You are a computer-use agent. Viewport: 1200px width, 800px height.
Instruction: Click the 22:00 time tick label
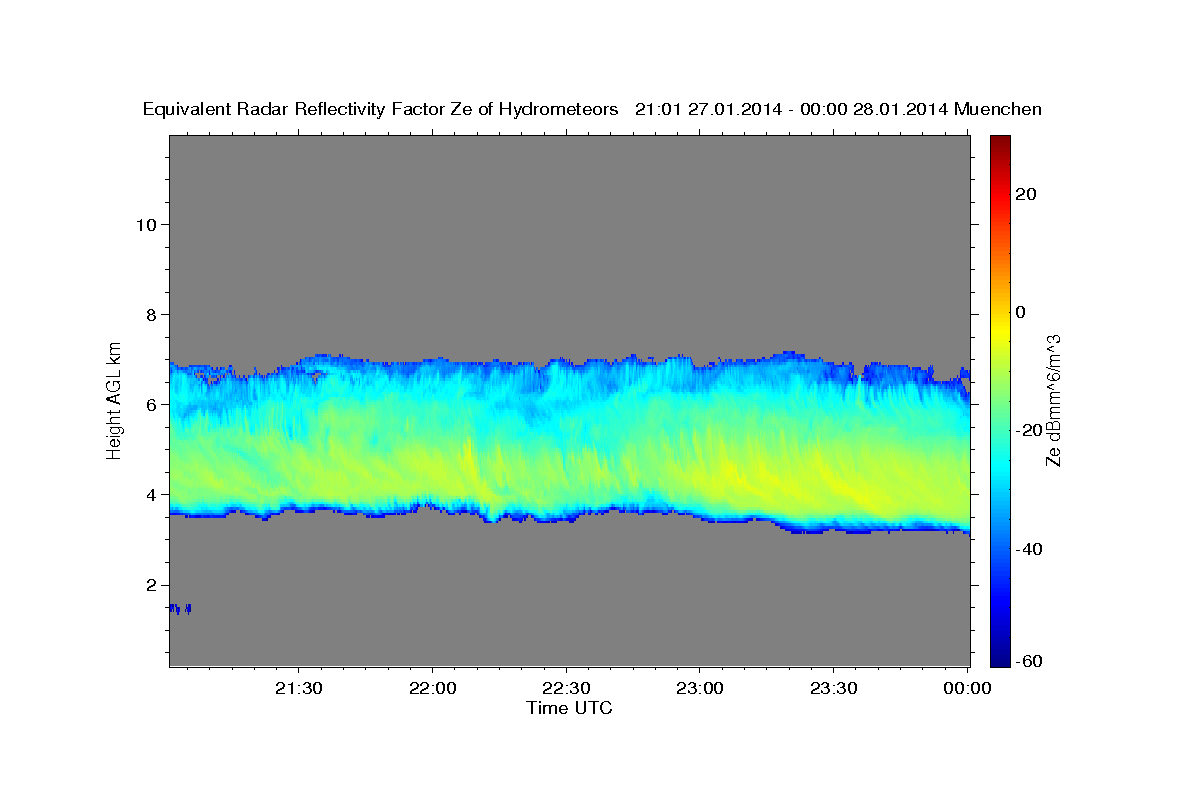click(432, 689)
